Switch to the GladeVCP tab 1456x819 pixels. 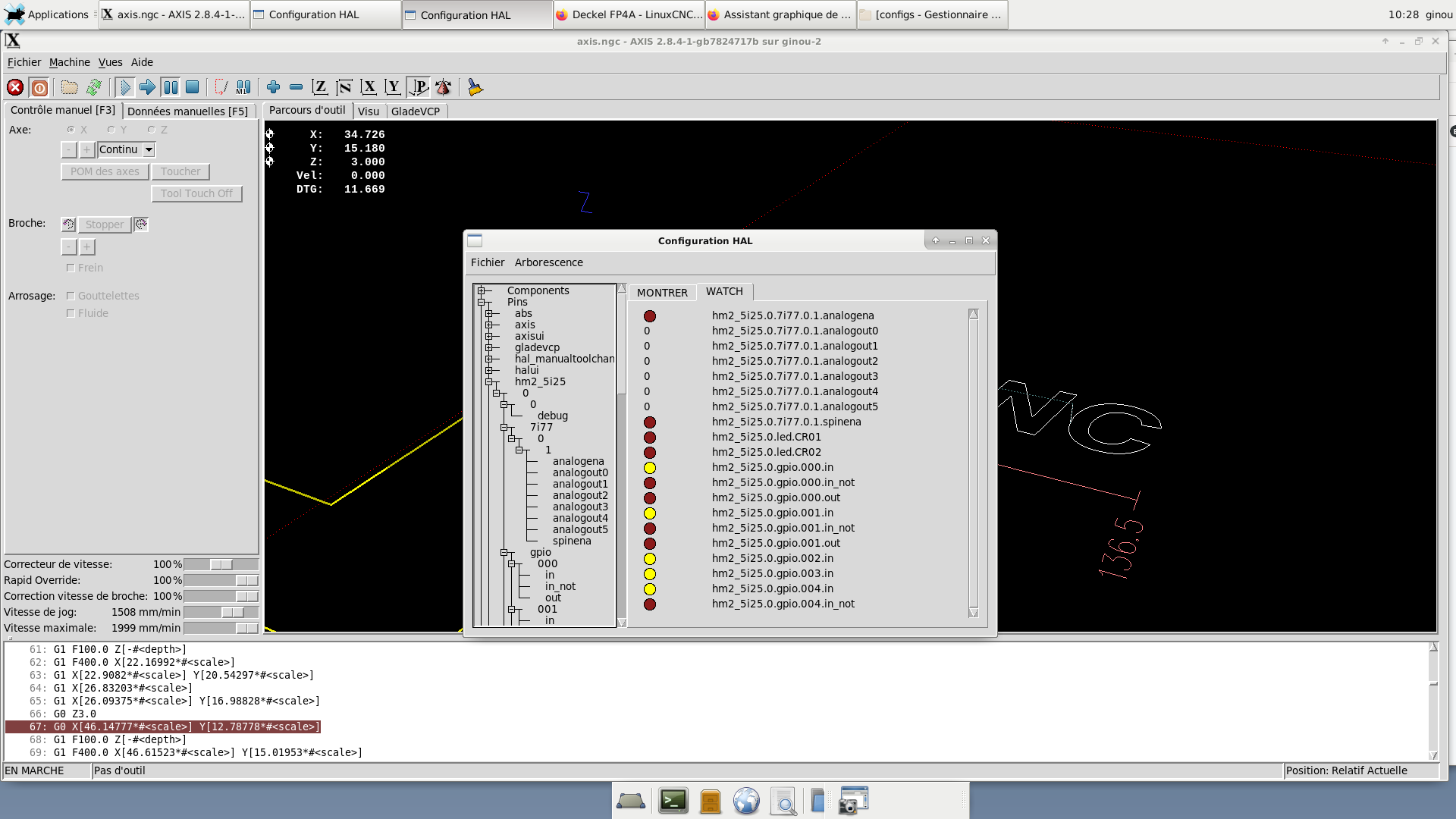(x=416, y=111)
